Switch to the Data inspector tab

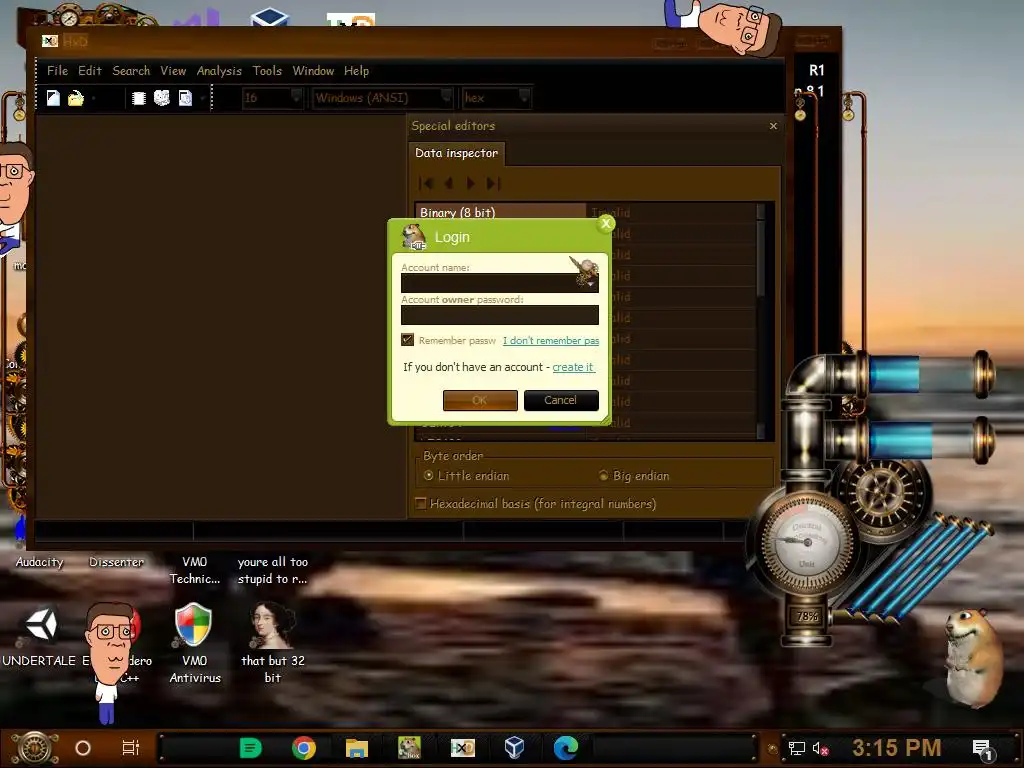click(x=456, y=153)
